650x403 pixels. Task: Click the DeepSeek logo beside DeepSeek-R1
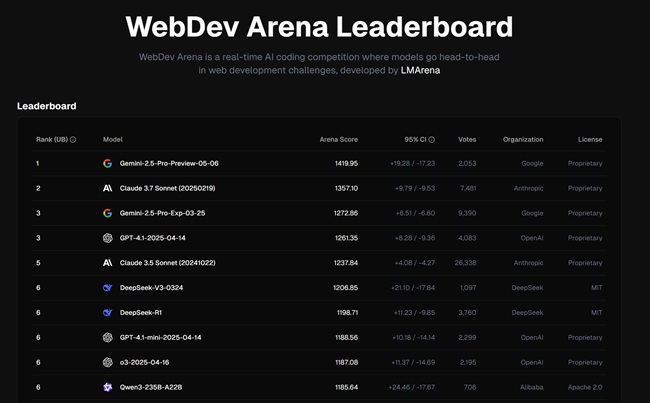[107, 312]
